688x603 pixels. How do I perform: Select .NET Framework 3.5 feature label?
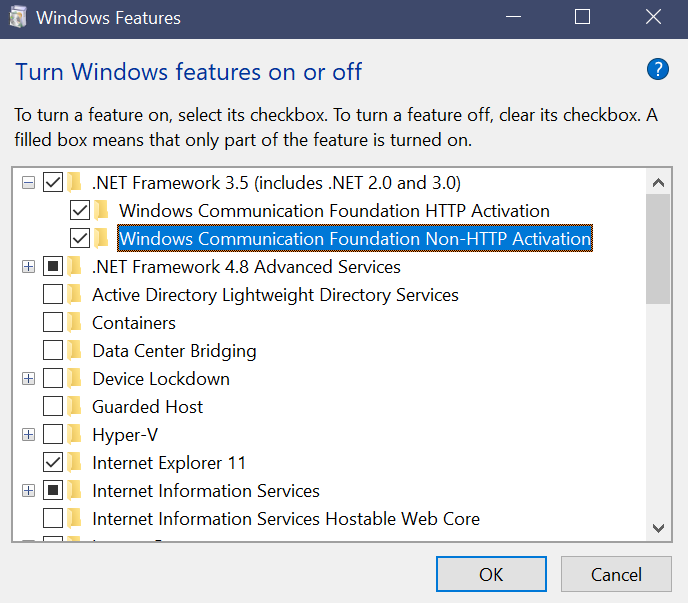click(276, 183)
